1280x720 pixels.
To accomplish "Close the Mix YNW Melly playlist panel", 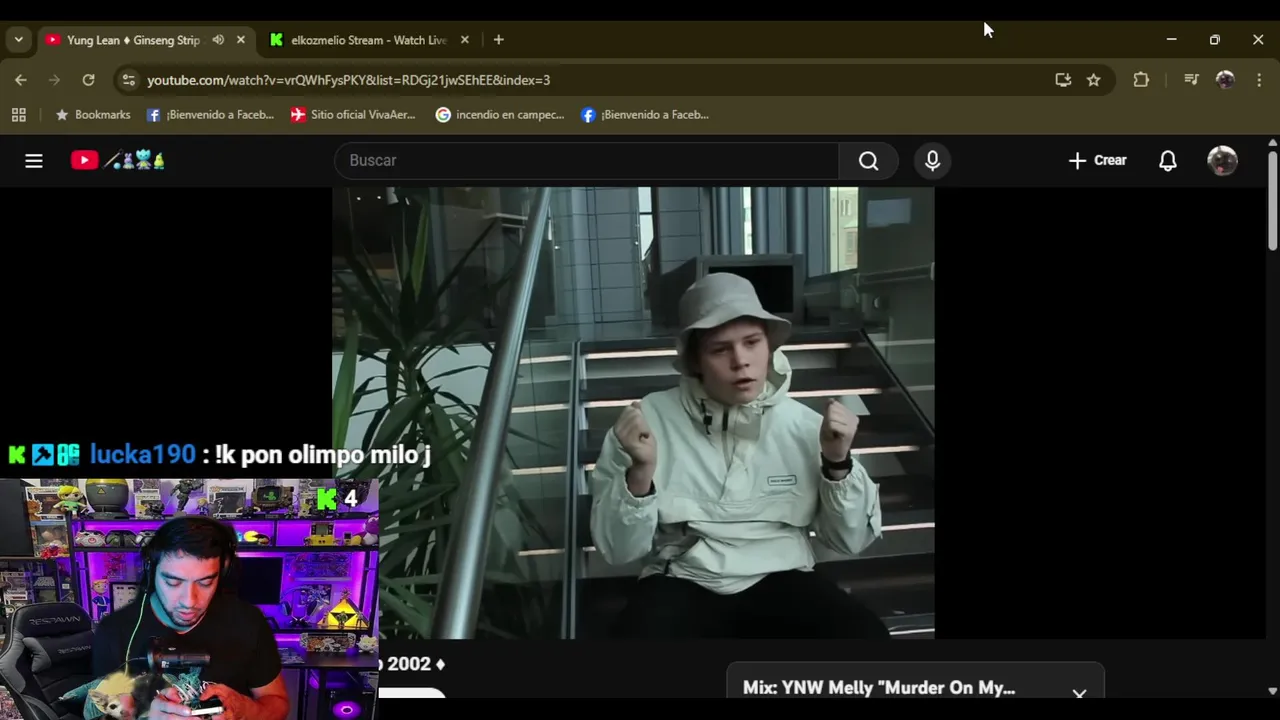I will click(x=1079, y=692).
